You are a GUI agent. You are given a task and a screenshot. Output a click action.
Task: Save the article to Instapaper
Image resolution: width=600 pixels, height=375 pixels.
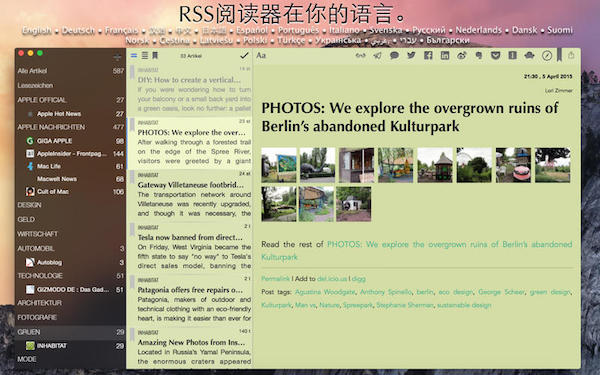[512, 55]
